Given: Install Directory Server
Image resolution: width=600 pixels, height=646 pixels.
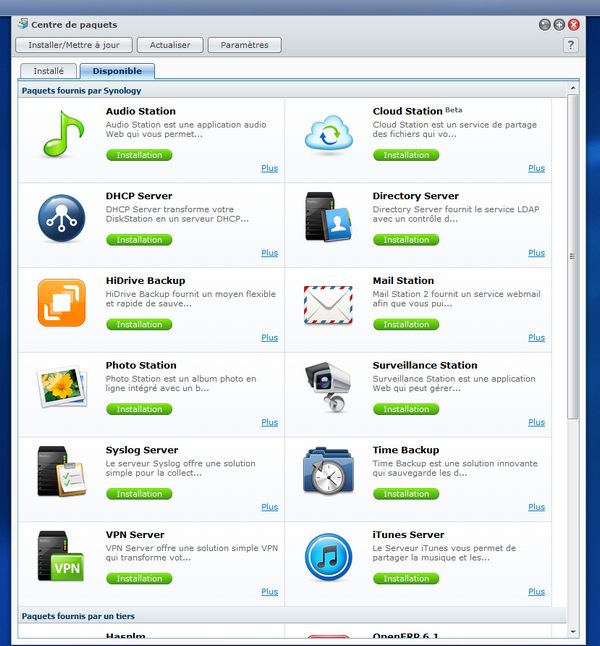Looking at the screenshot, I should click(x=406, y=240).
